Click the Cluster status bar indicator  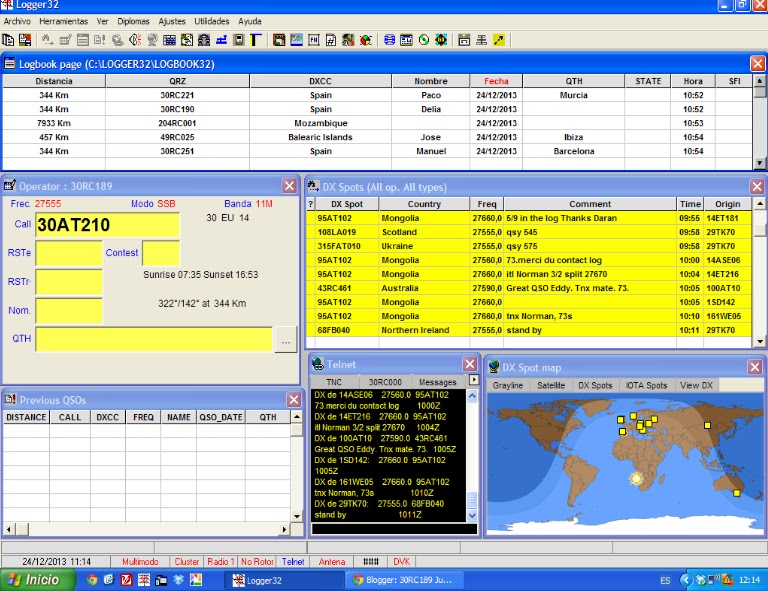187,562
